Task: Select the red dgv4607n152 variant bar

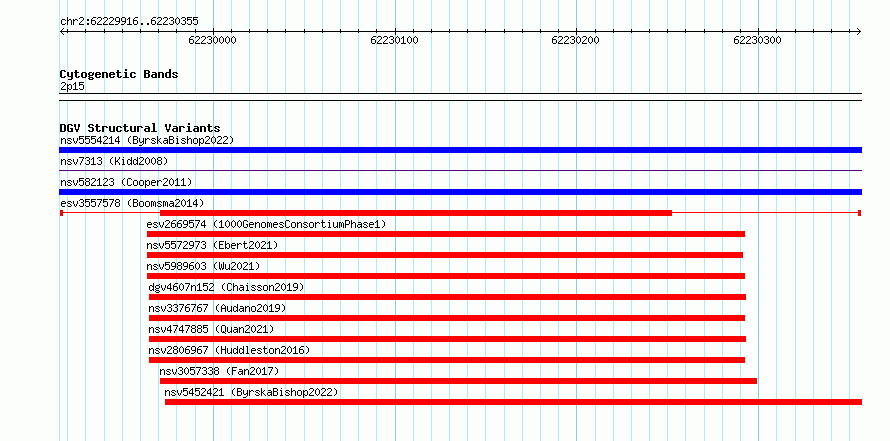Action: [447, 297]
